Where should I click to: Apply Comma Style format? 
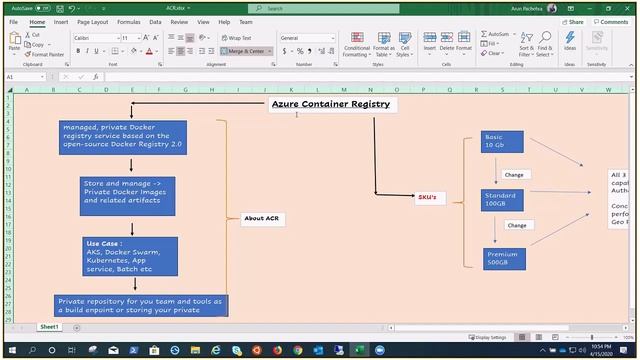tap(310, 51)
